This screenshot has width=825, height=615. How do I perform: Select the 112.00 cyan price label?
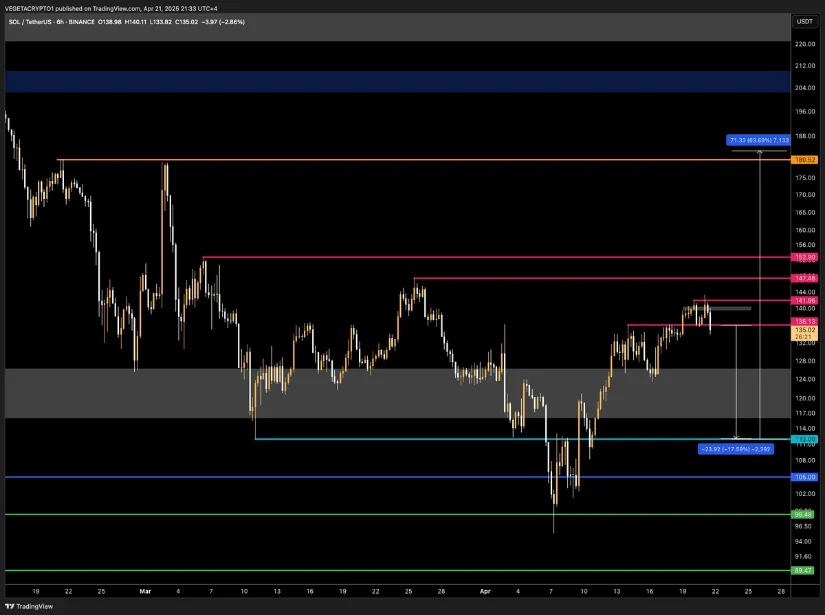(x=804, y=439)
